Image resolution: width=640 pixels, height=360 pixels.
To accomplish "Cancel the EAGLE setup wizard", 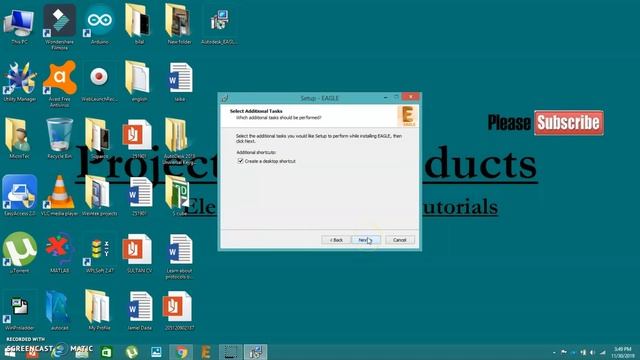I will pyautogui.click(x=400, y=240).
